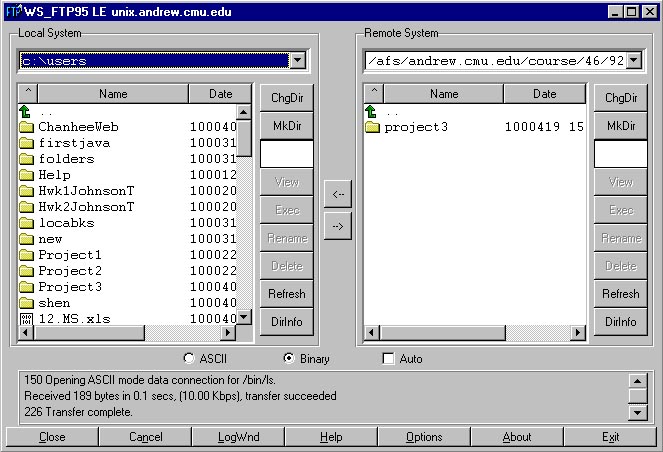663x452 pixels.
Task: Click local list horizontal scroll left arrow
Action: 26,332
